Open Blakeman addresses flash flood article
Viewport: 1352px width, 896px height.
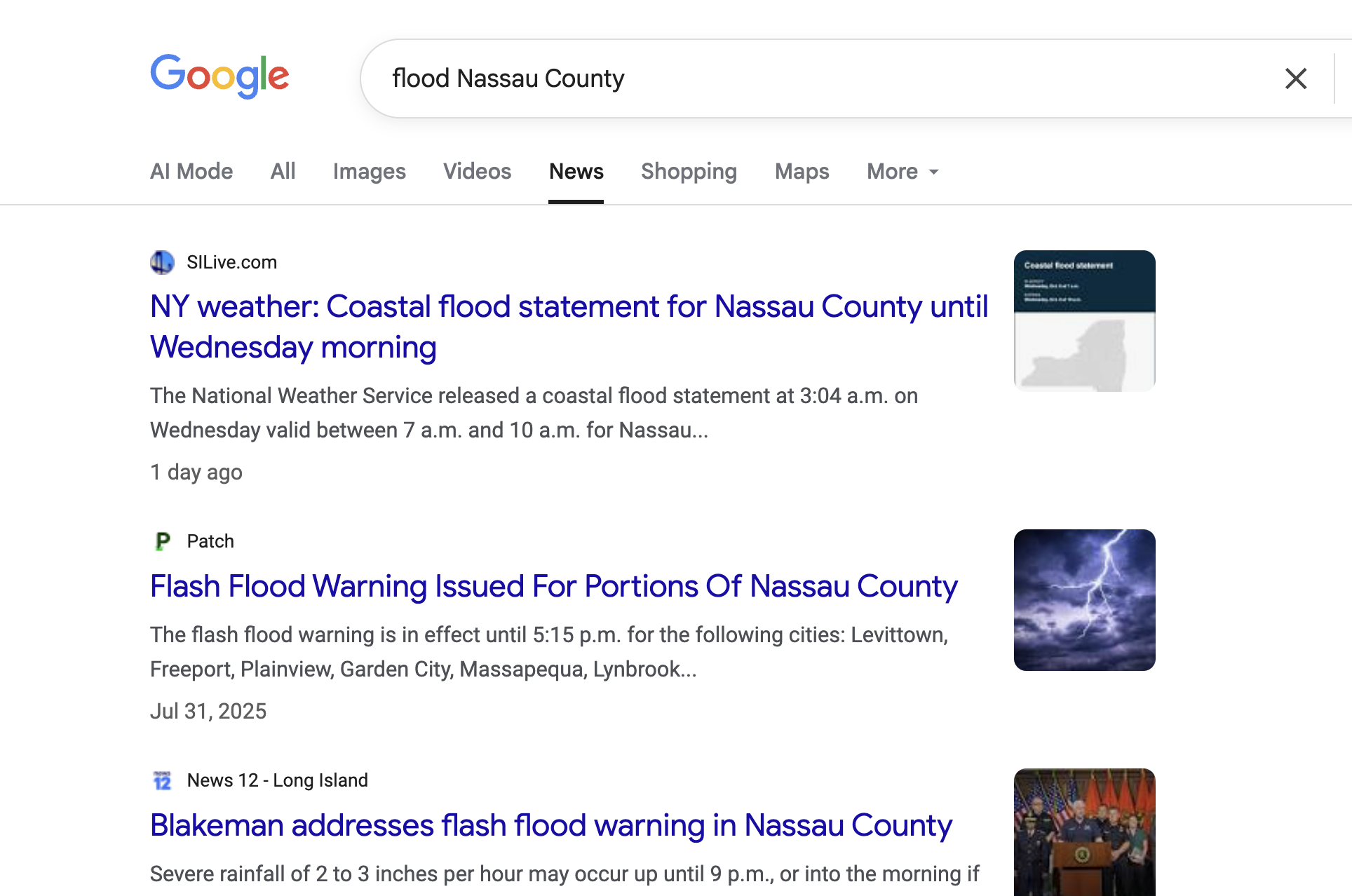coord(550,825)
